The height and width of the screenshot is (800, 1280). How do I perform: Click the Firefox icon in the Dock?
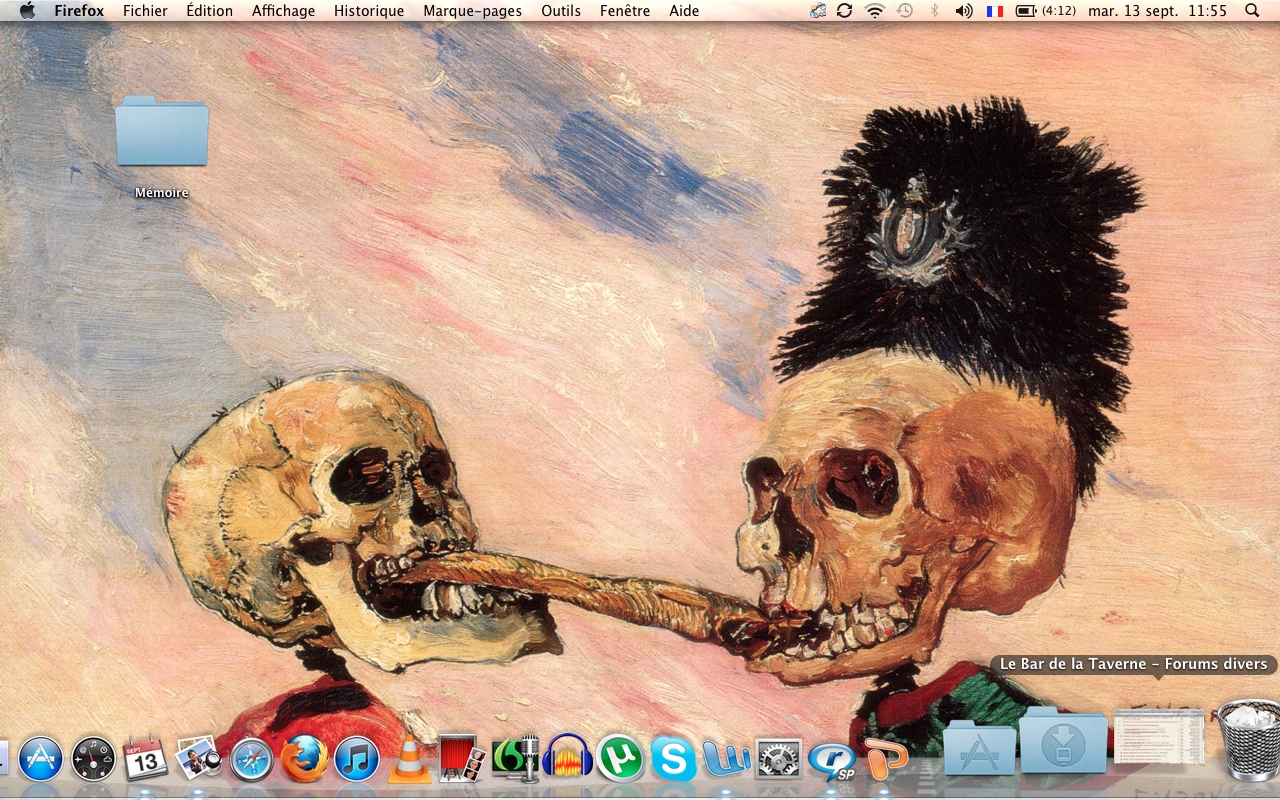tap(304, 759)
